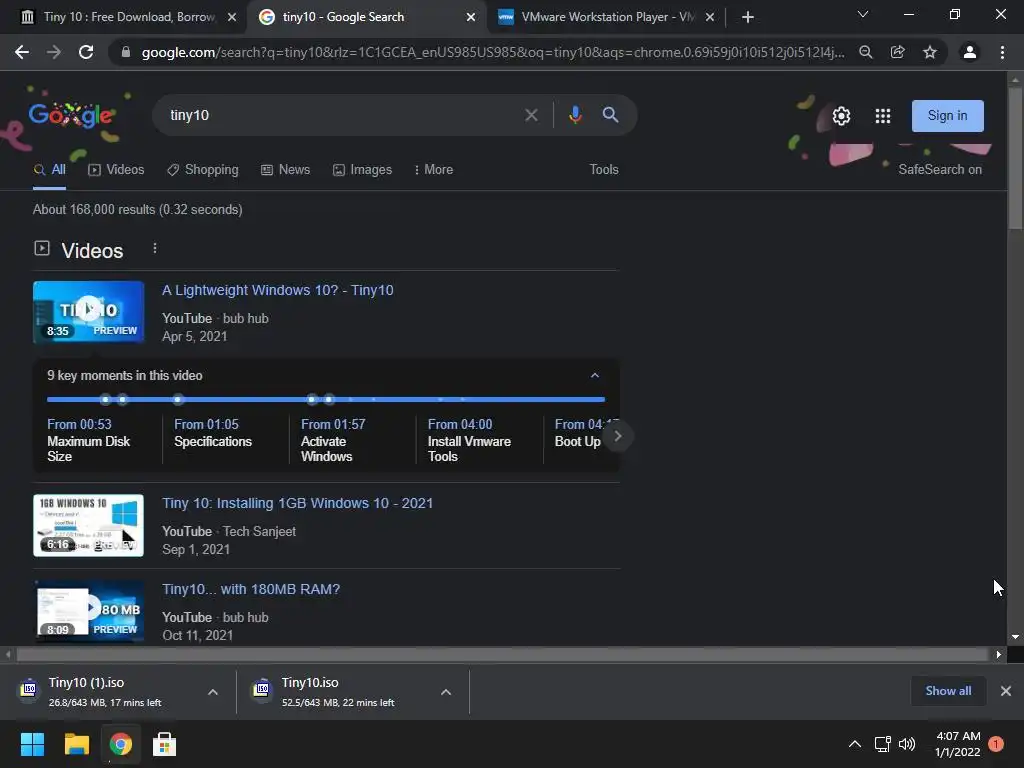Open Tiny10... with 180MB RAM? link

(251, 589)
